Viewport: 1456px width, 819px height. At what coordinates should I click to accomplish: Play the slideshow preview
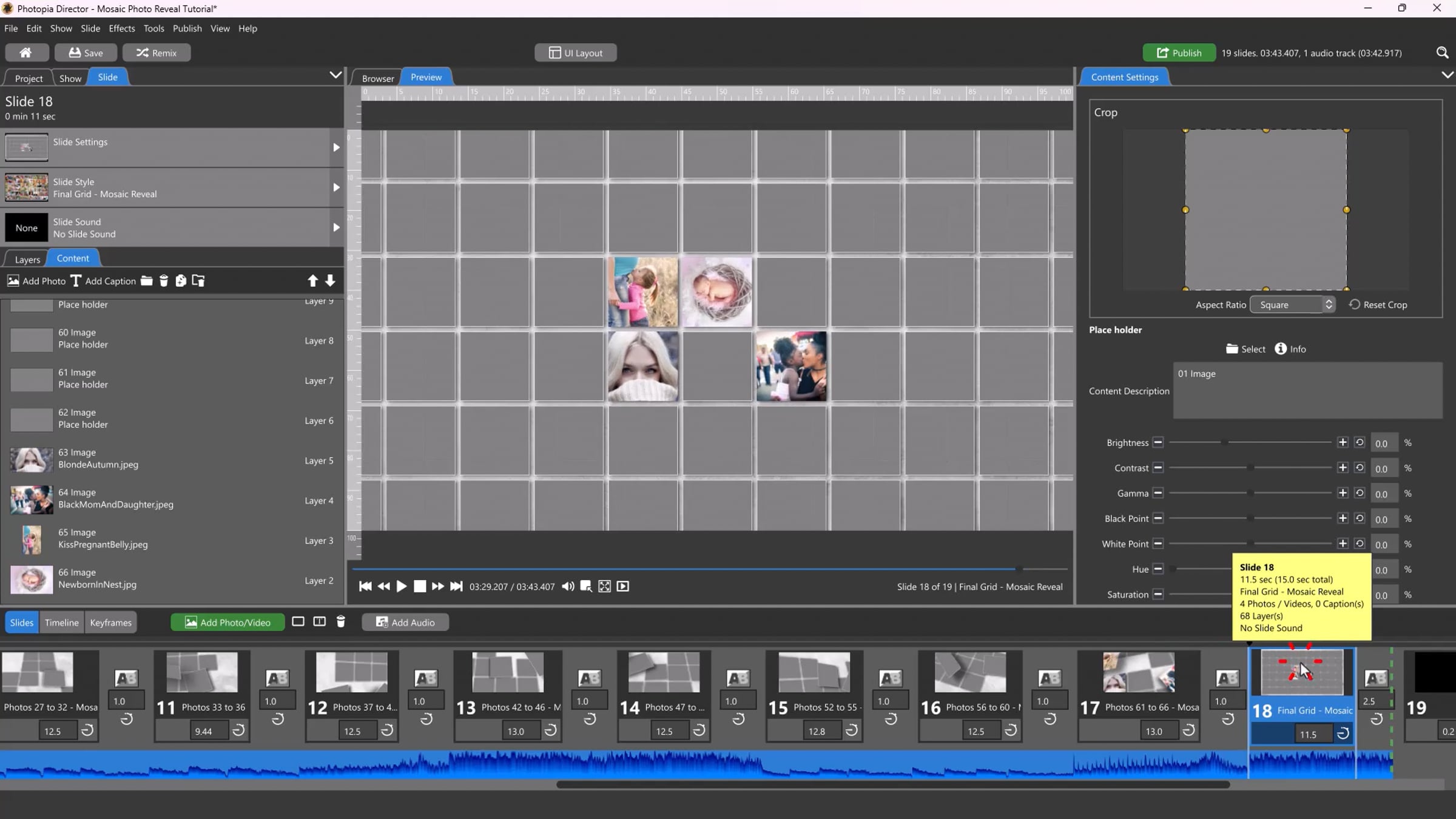coord(402,586)
